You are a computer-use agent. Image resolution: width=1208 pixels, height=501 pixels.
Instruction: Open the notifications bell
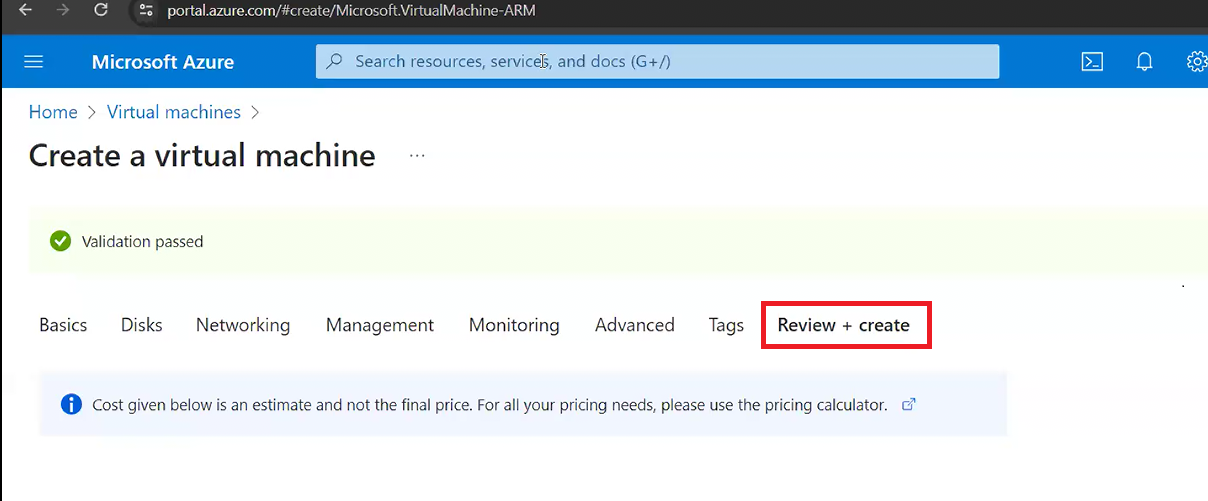[x=1145, y=62]
